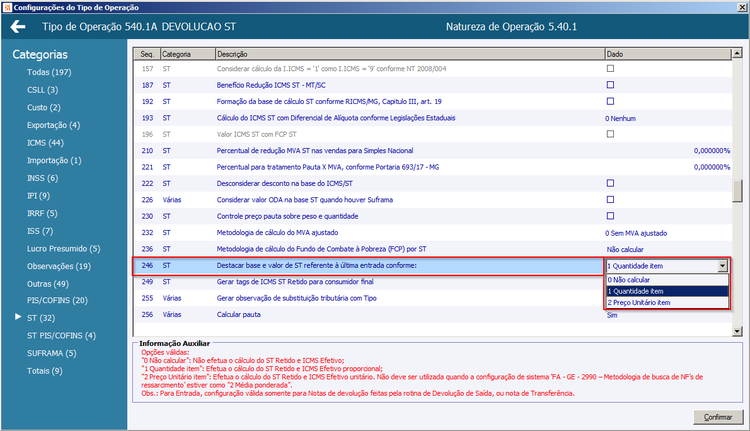Go back using the white arrow icon

[x=18, y=27]
